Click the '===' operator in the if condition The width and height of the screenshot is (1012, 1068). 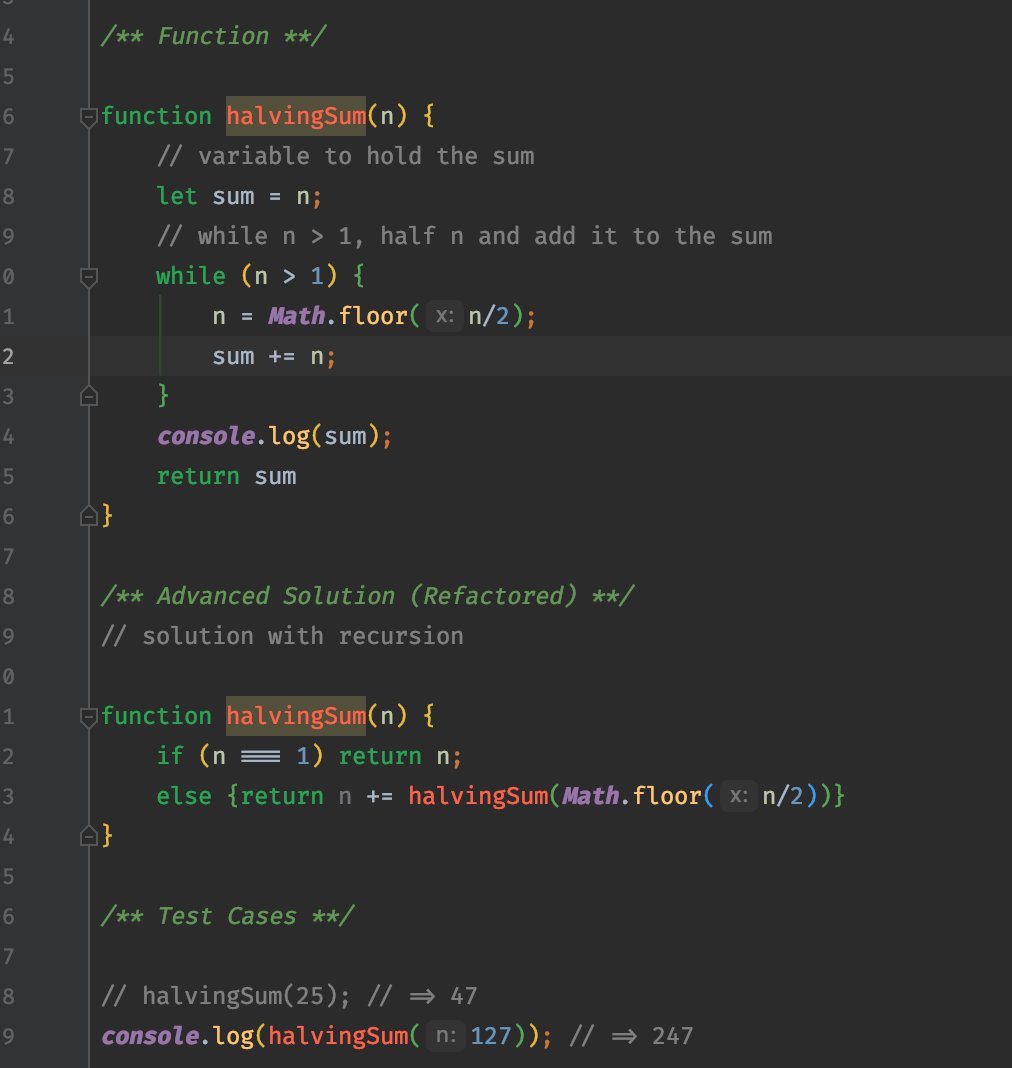point(261,756)
